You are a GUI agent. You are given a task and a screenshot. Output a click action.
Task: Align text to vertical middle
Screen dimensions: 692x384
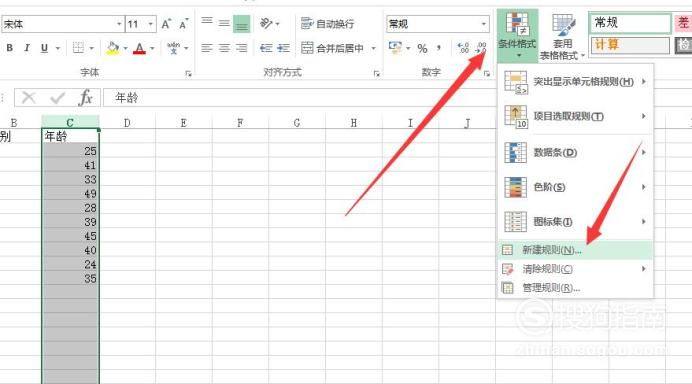[224, 23]
